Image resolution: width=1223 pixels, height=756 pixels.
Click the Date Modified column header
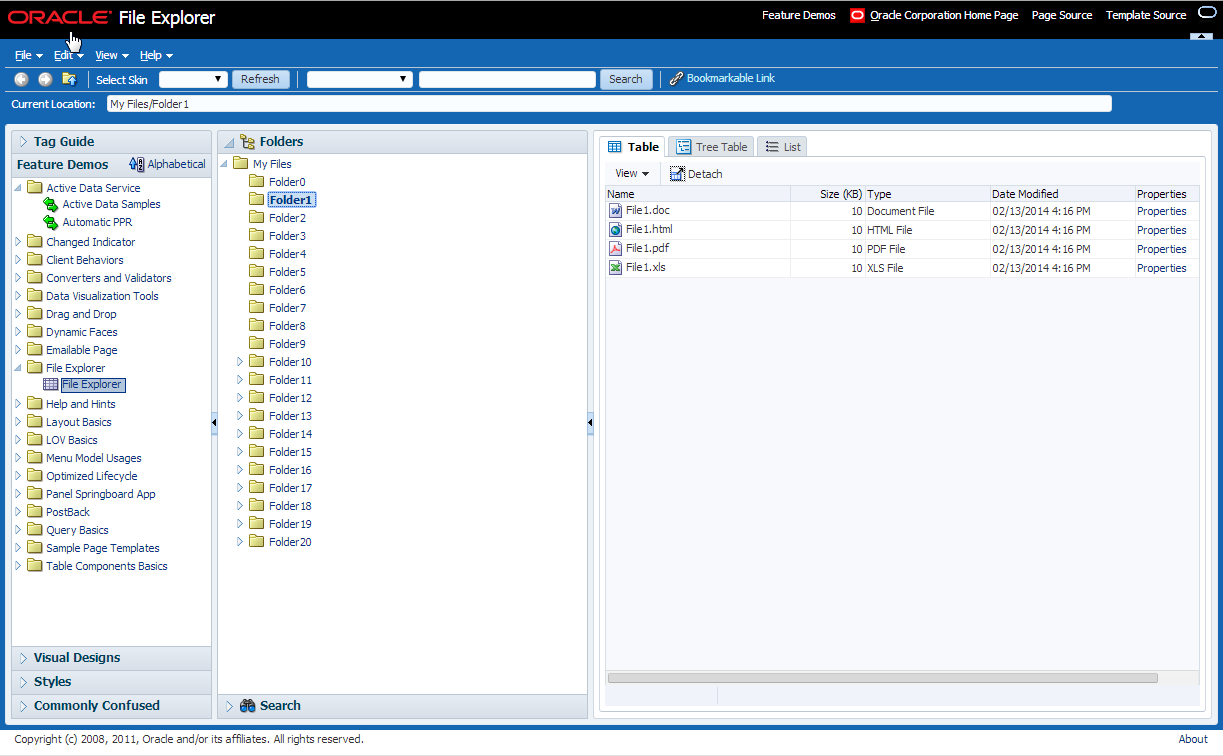pyautogui.click(x=1062, y=194)
